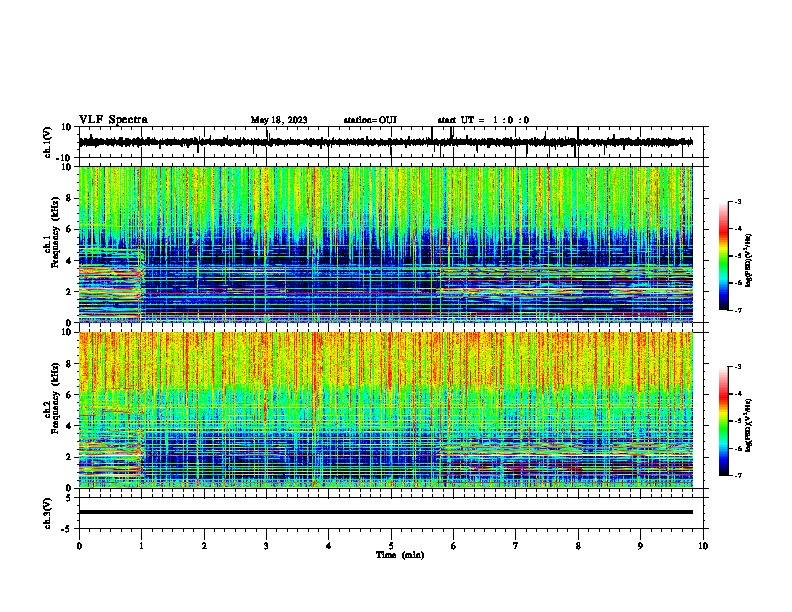Click the "Time (min)" axis label
Viewport: 792px width, 612px height.
400,555
